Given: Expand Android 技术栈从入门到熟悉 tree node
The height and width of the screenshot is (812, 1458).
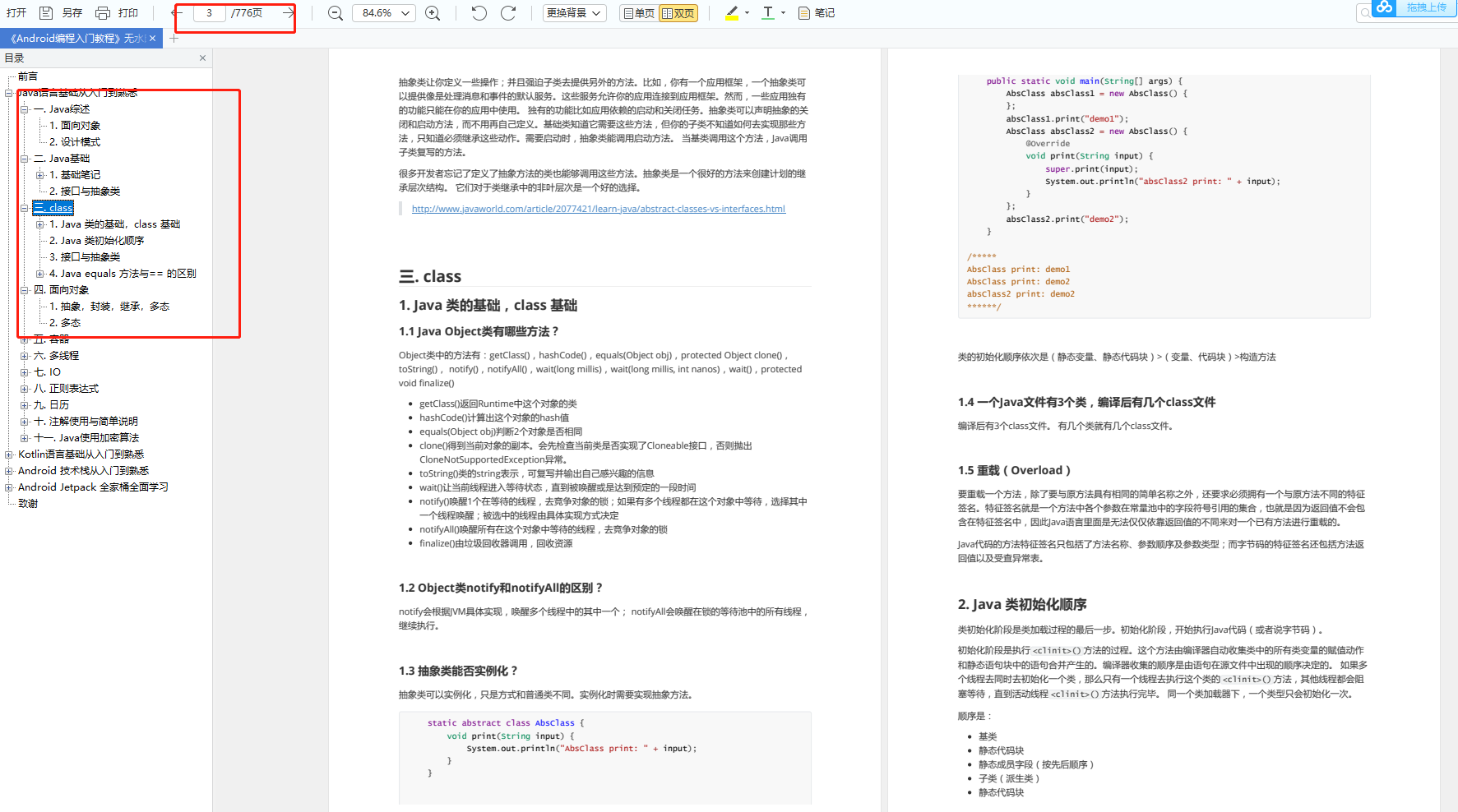Looking at the screenshot, I should pyautogui.click(x=9, y=471).
